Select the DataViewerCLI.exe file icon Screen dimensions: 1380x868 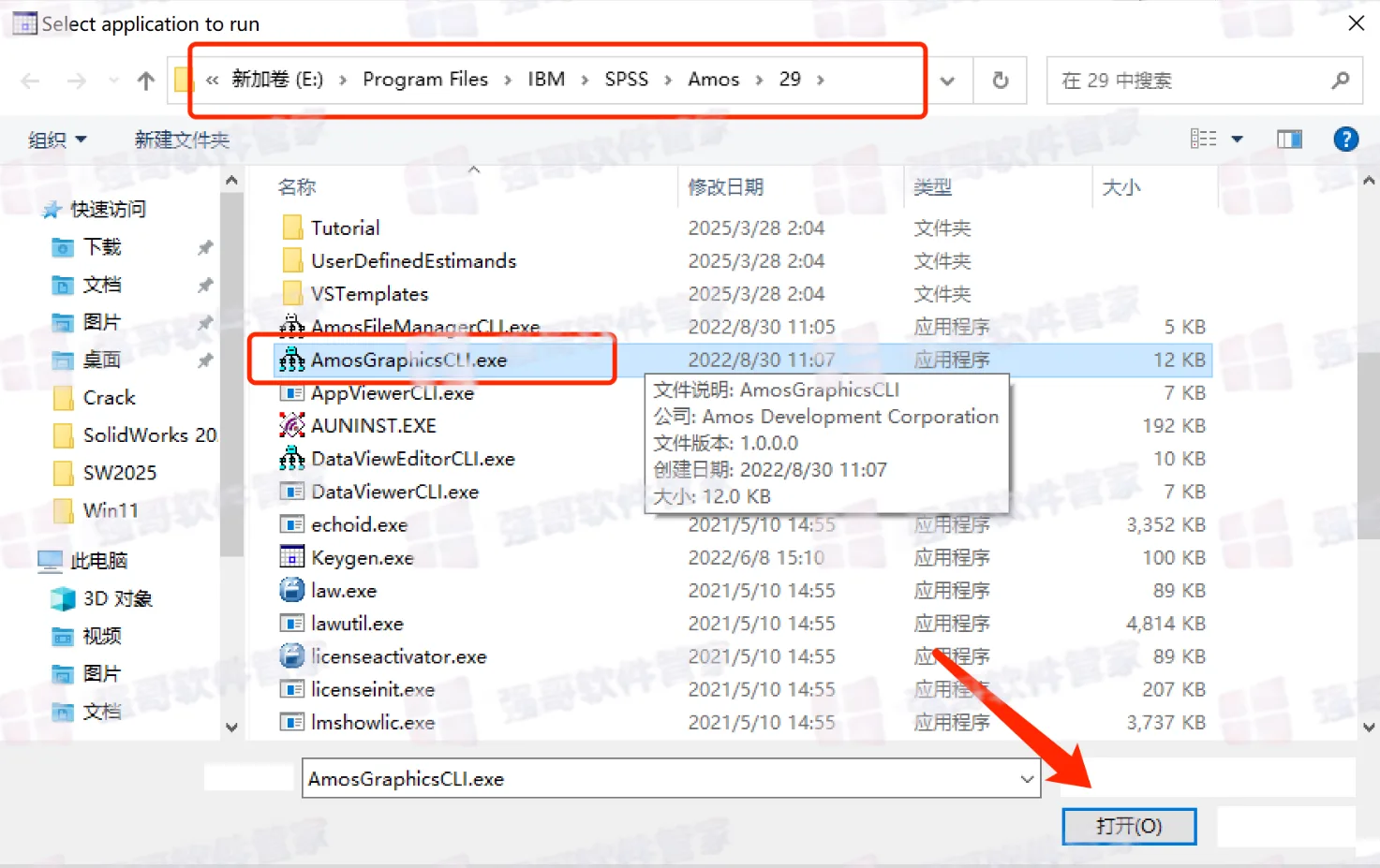click(291, 492)
